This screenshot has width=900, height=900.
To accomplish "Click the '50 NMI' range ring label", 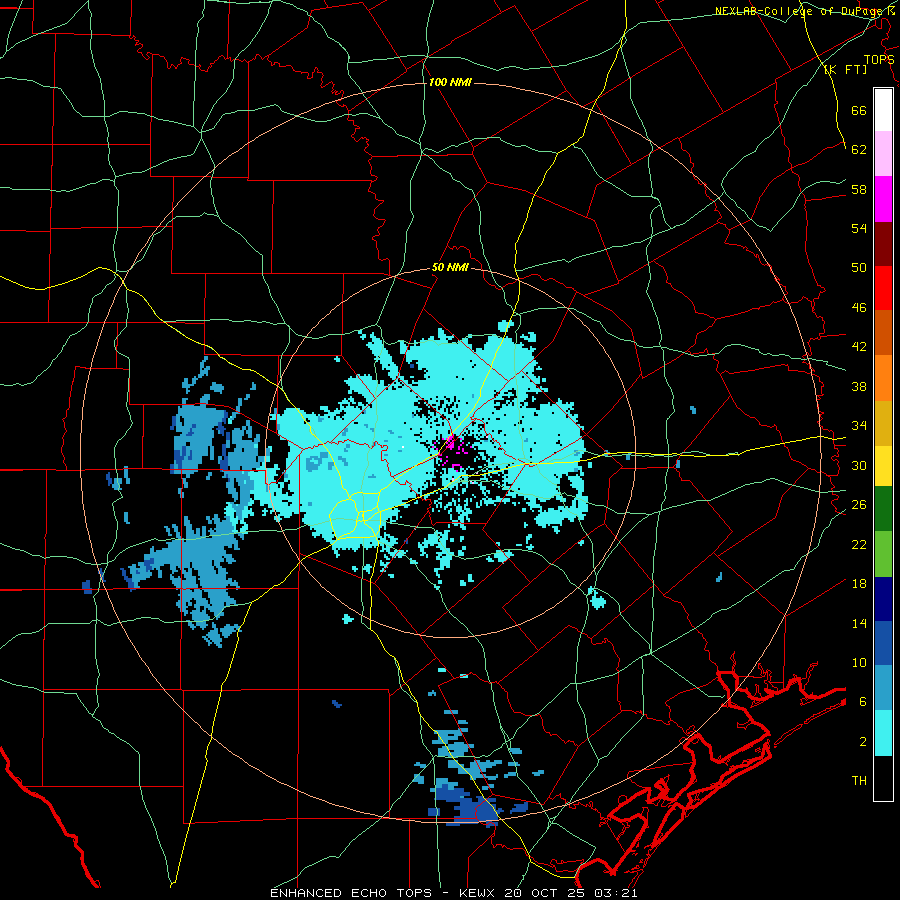I will tap(450, 268).
